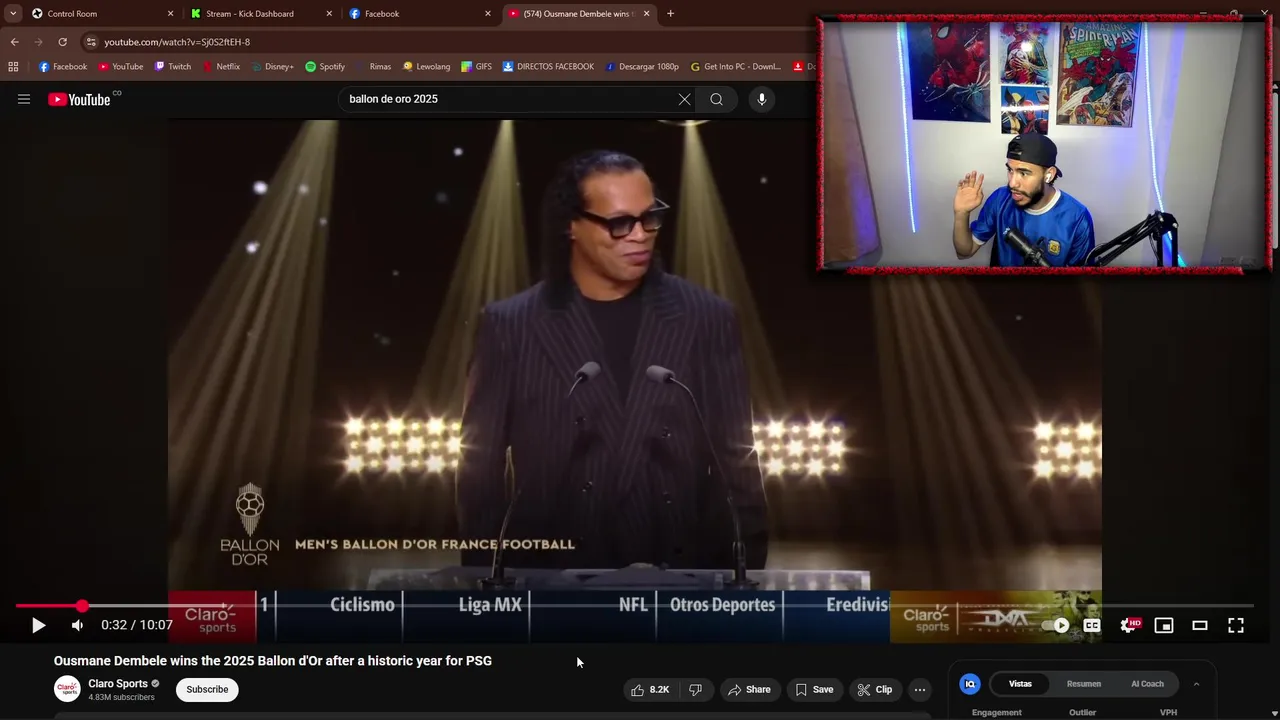
Task: Close the Kick Dashboard tab
Action: (329, 14)
